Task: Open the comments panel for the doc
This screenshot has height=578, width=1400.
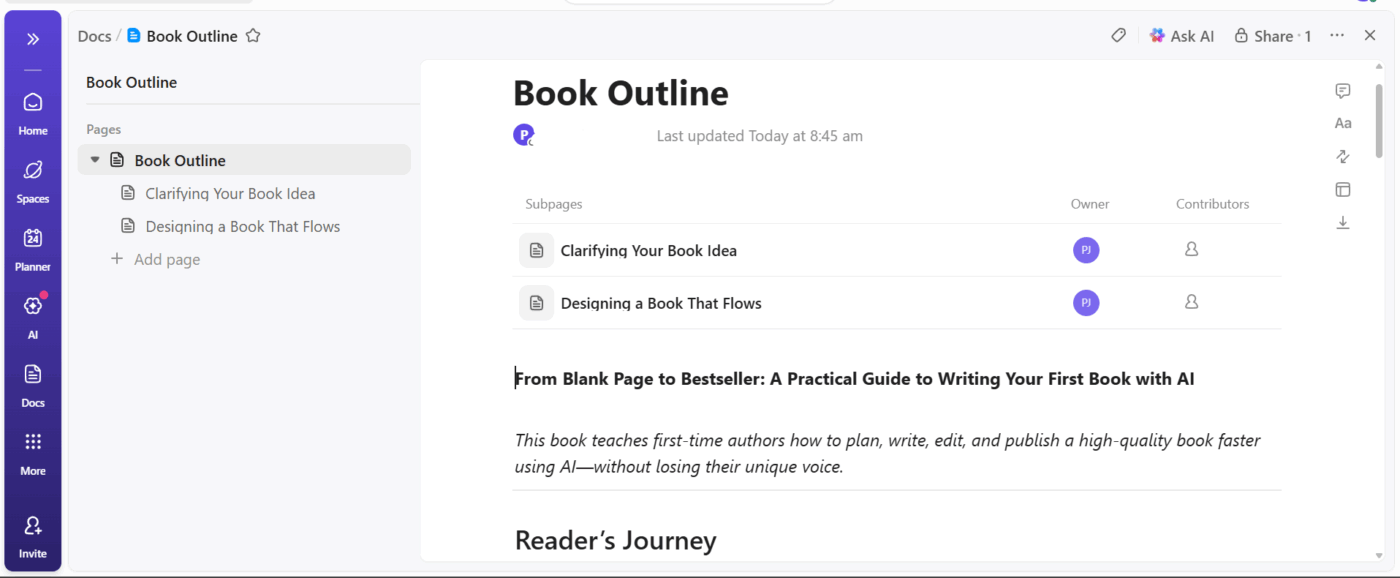Action: tap(1342, 90)
